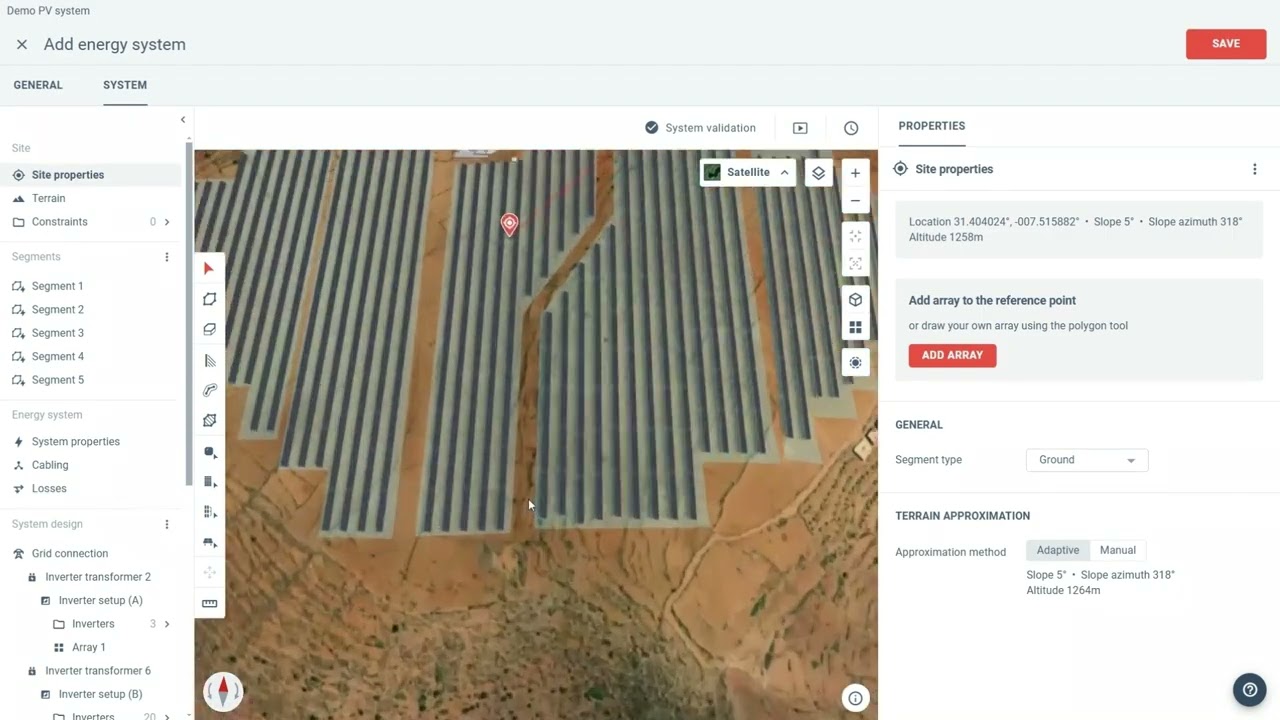Open the map layers icon

coord(818,172)
